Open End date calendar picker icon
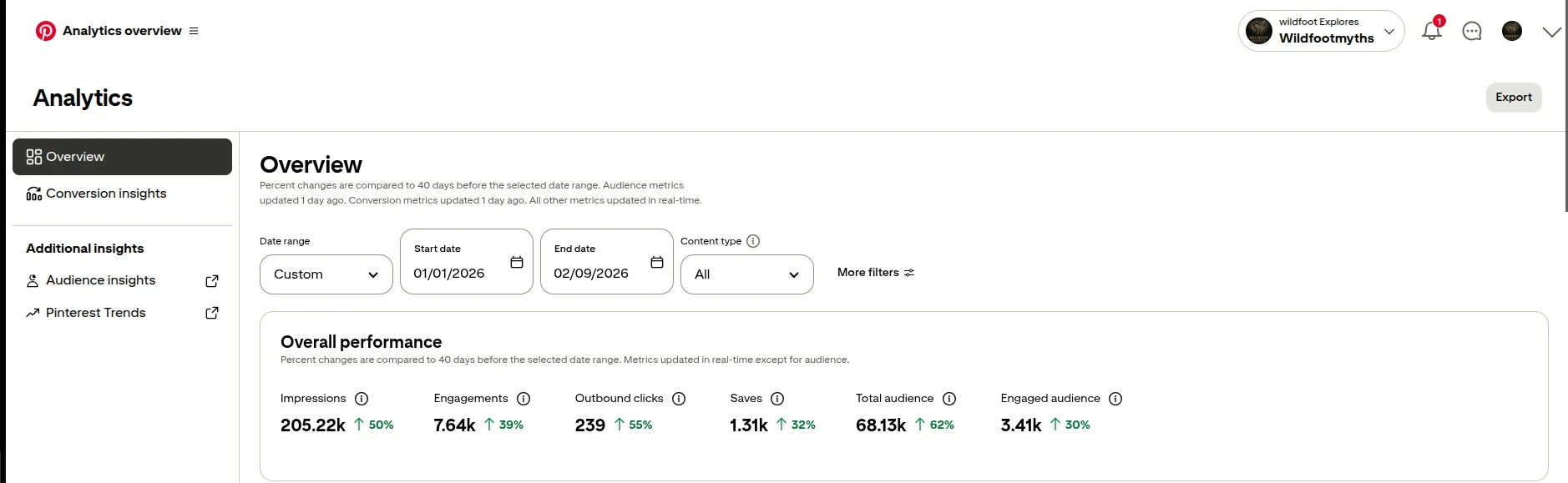Screen dimensions: 1568x483 click(657, 262)
